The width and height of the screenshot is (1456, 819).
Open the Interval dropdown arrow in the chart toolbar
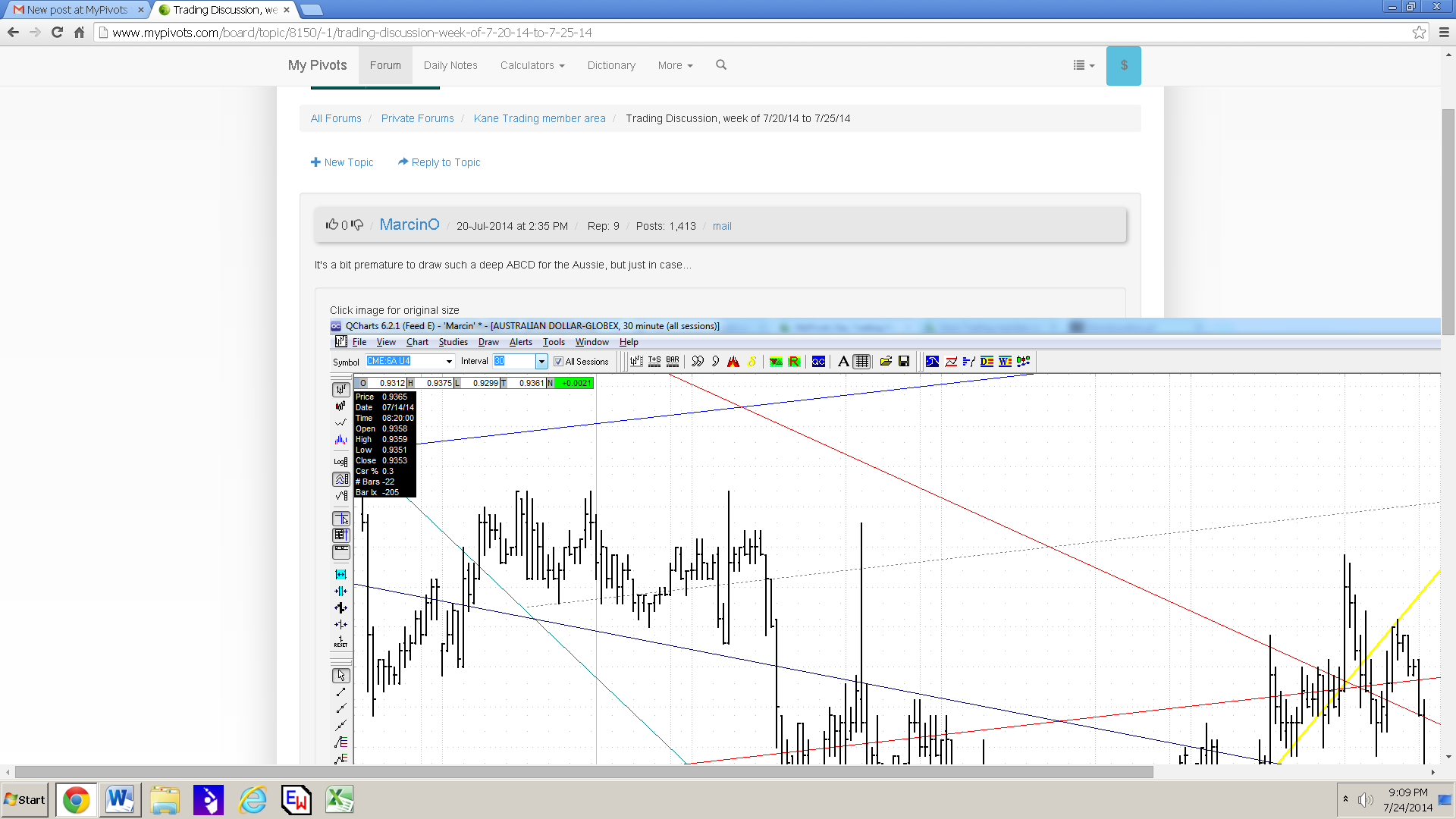pos(541,362)
